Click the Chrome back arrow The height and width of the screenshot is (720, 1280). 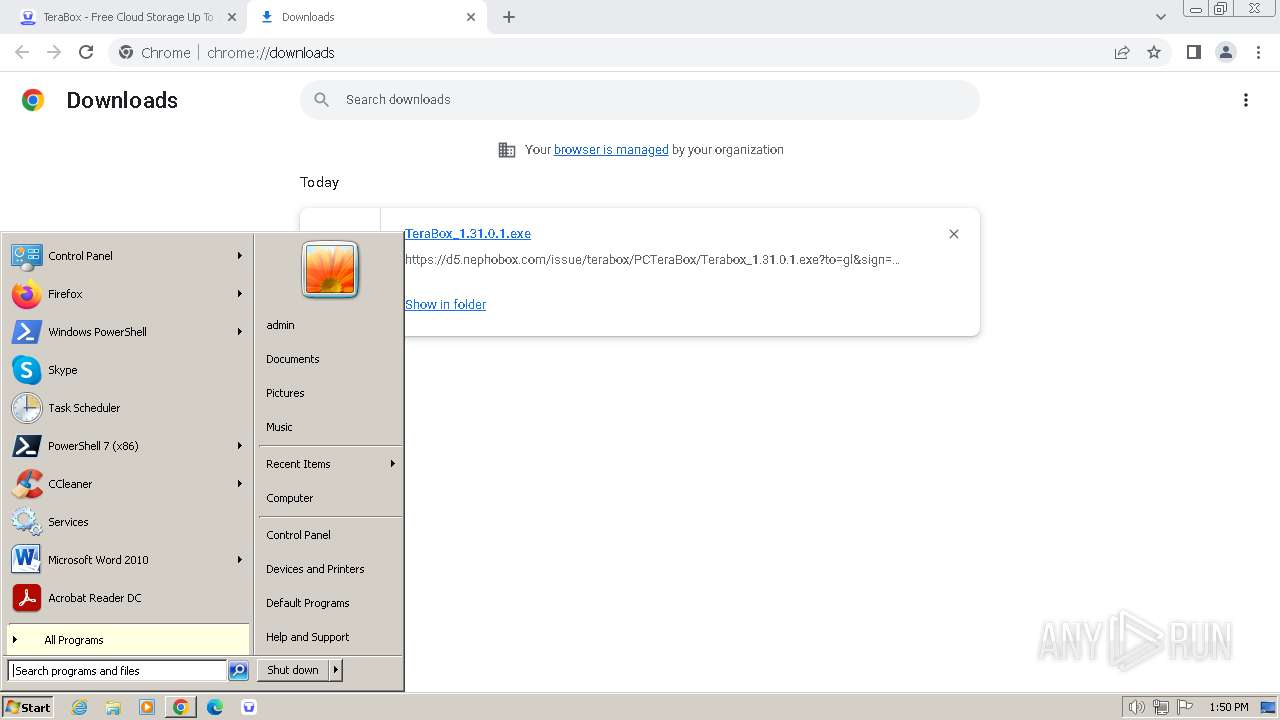coord(22,52)
